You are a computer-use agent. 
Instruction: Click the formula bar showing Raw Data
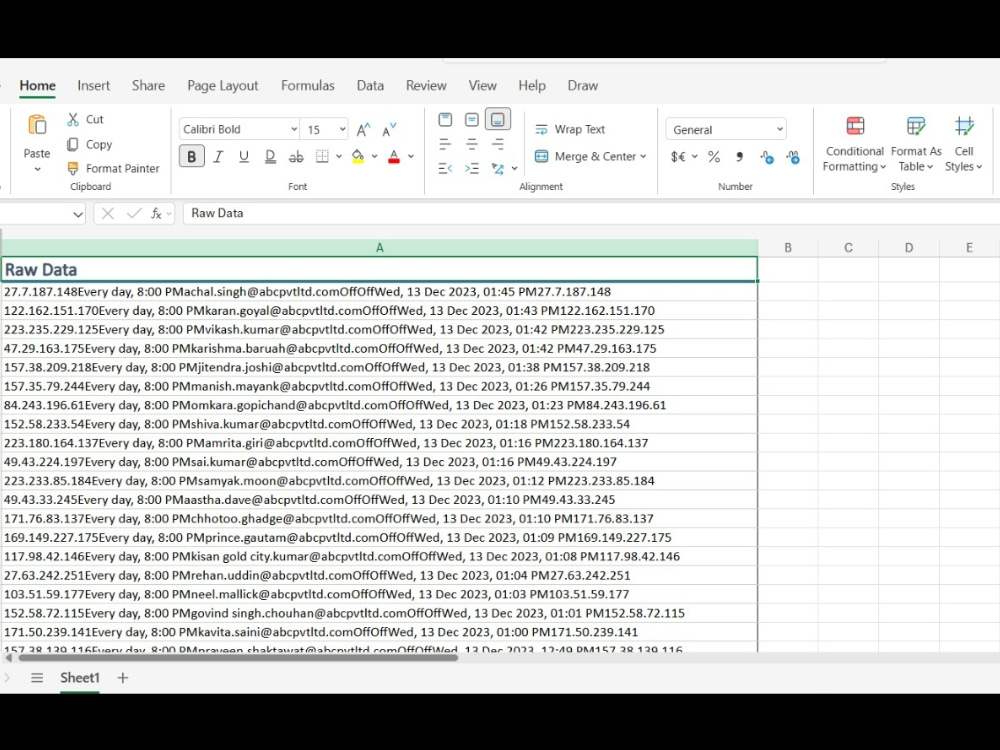(591, 214)
